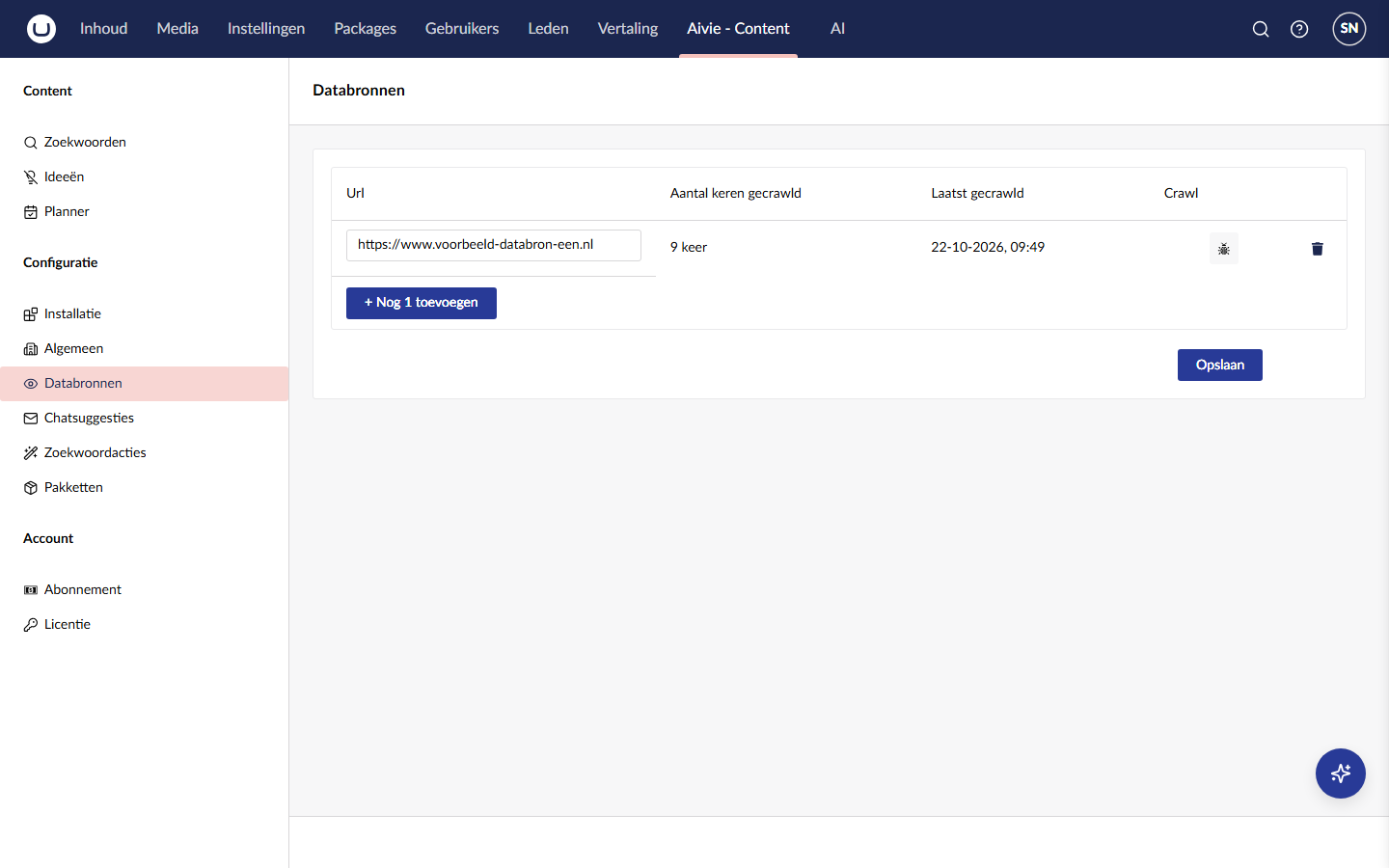This screenshot has width=1389, height=868.
Task: Click the '22-10-2026, 09:49' date cell
Action: (x=988, y=248)
